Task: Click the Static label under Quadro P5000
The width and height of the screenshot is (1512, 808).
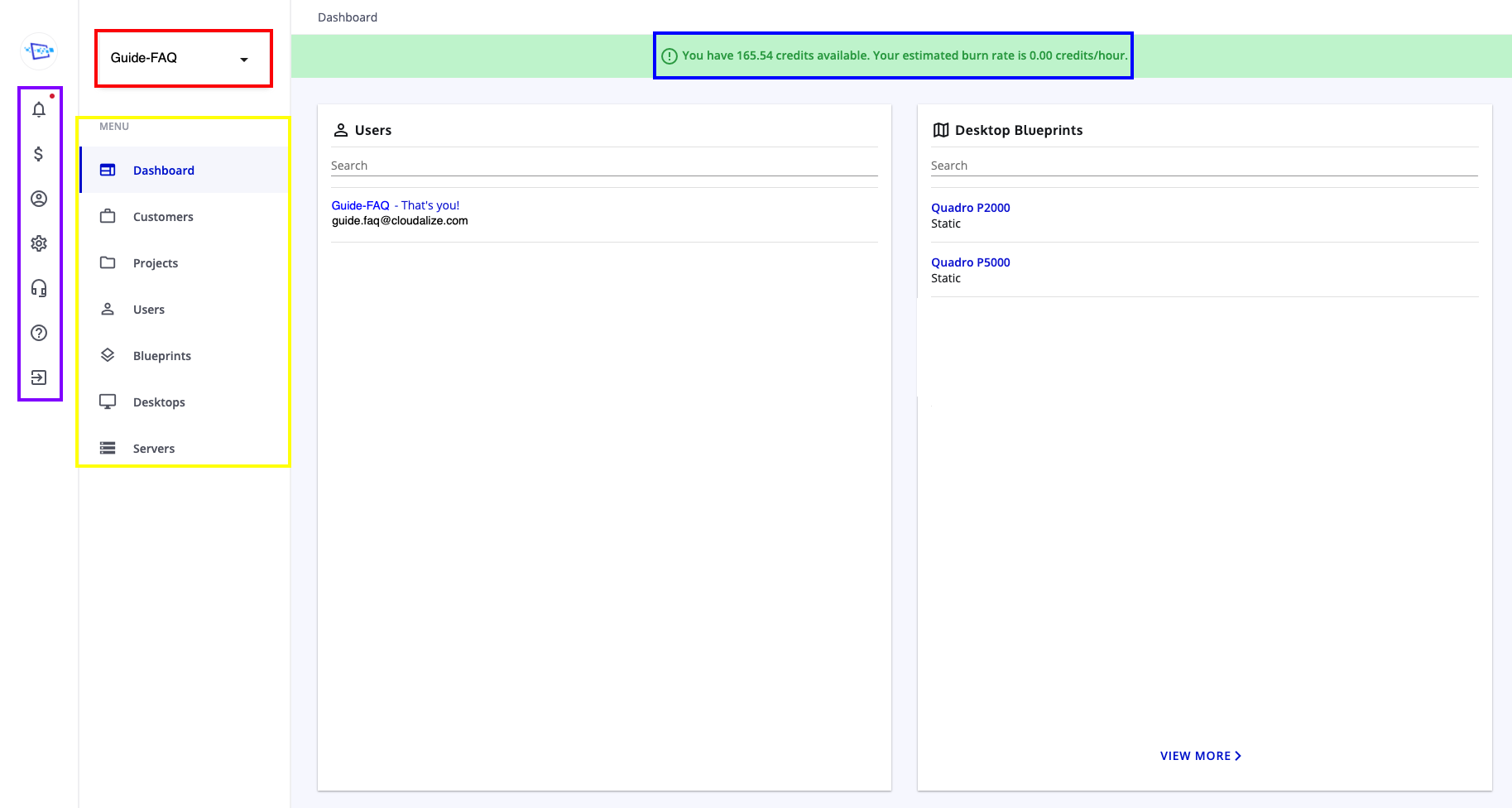Action: [946, 278]
